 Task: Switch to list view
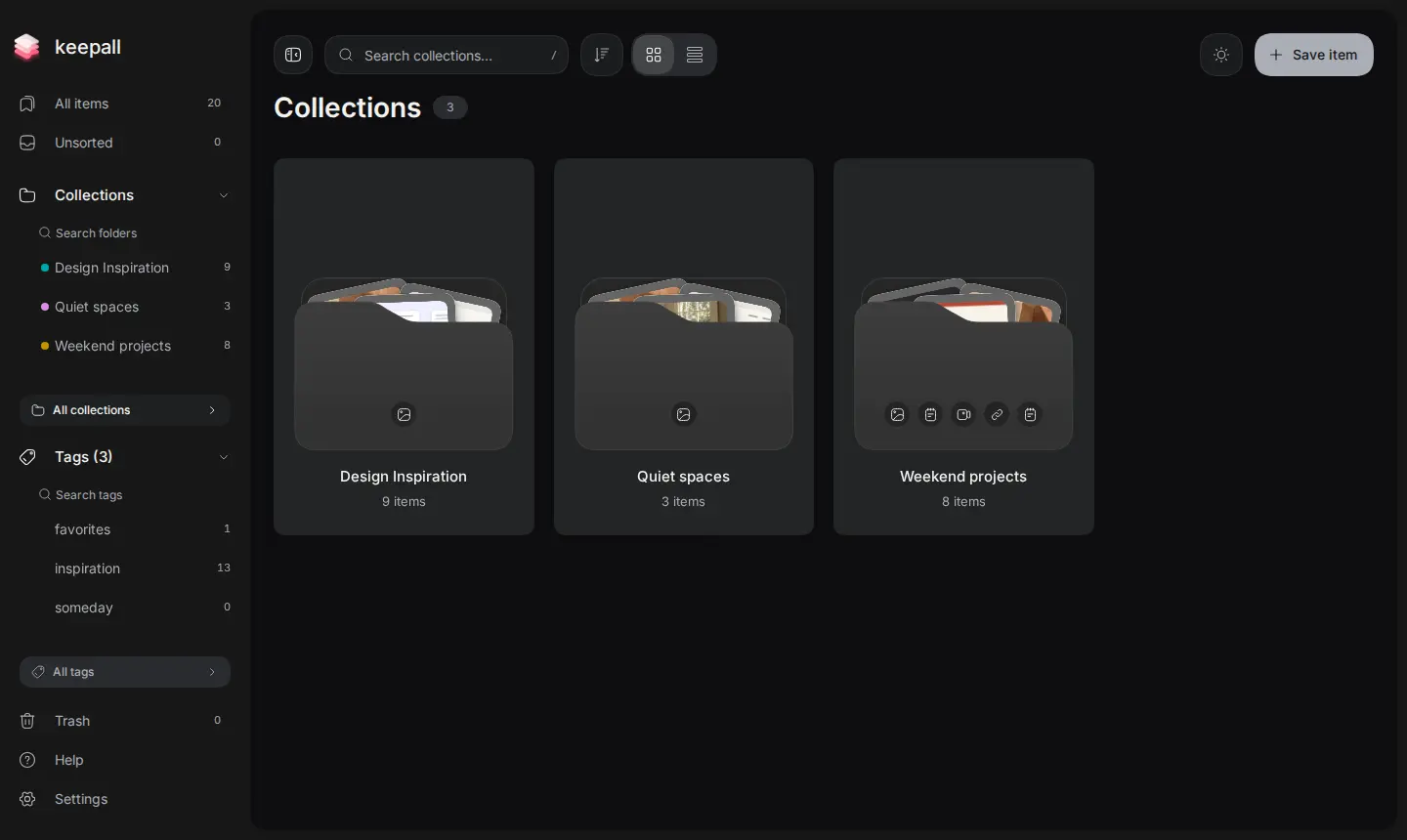point(695,55)
